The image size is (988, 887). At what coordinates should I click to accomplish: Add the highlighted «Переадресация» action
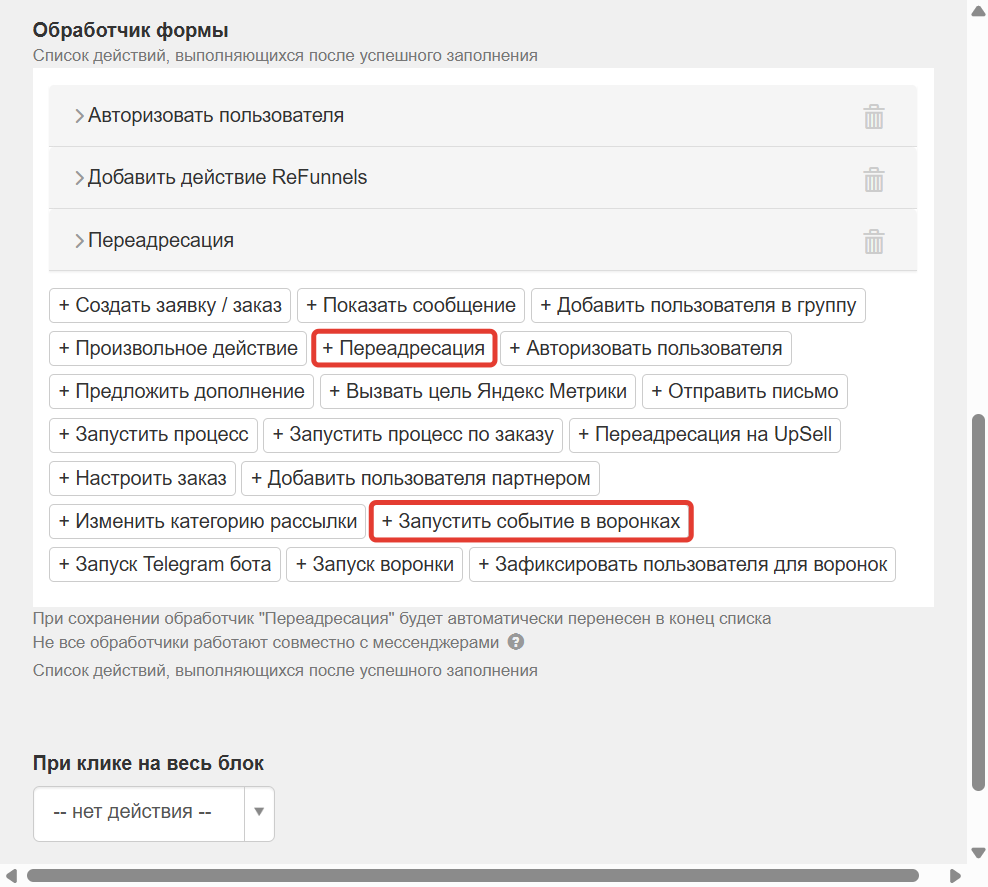[404, 348]
